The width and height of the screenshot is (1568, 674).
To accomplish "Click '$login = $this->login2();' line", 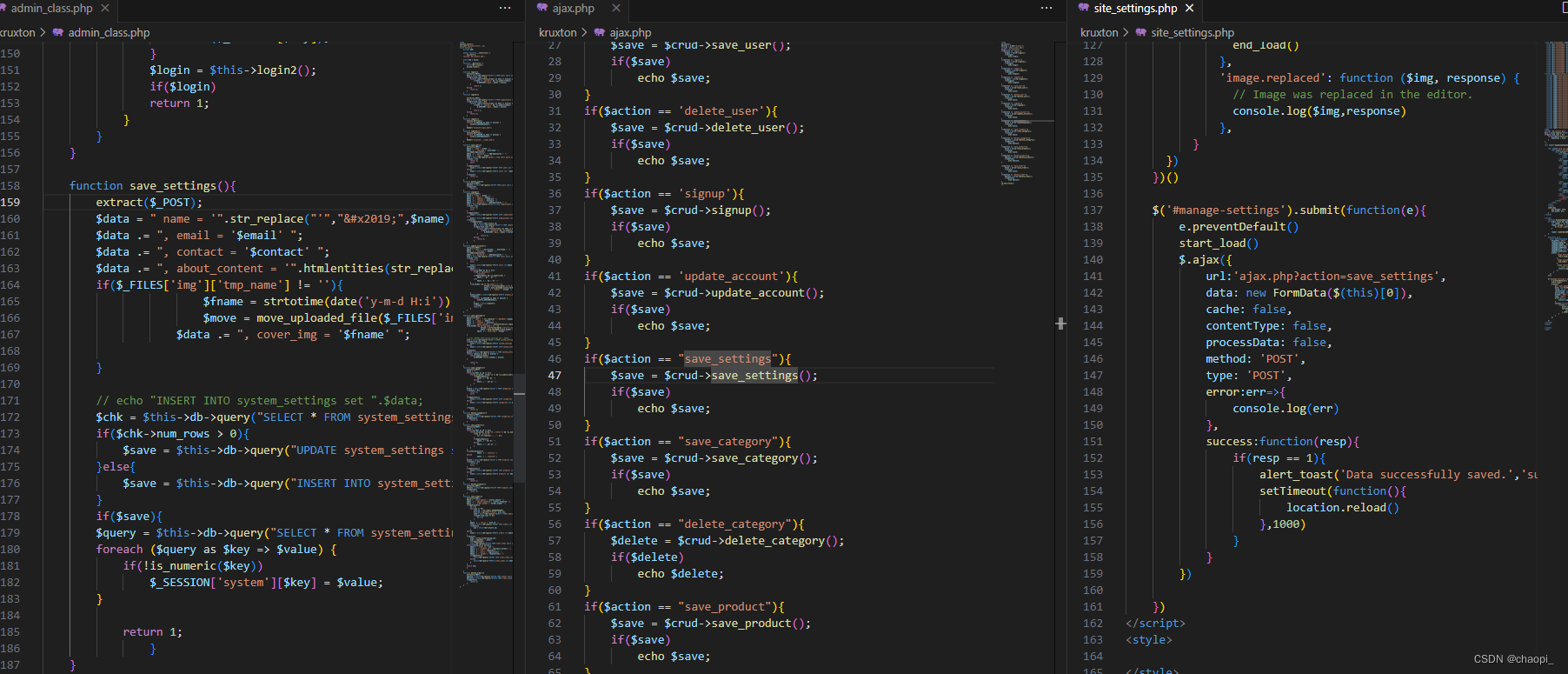I will pyautogui.click(x=233, y=70).
